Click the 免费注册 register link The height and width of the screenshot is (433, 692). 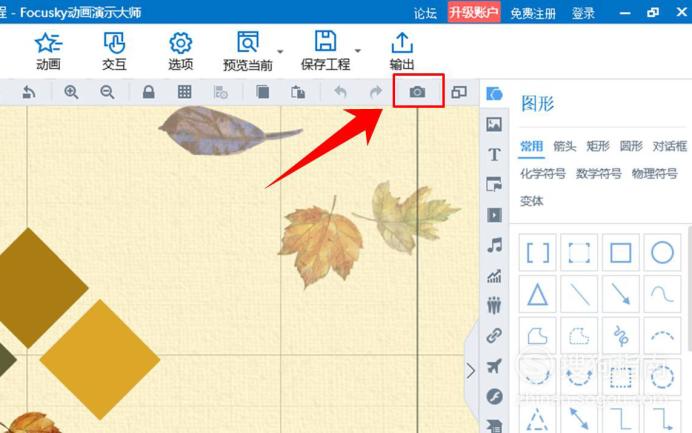tap(533, 13)
